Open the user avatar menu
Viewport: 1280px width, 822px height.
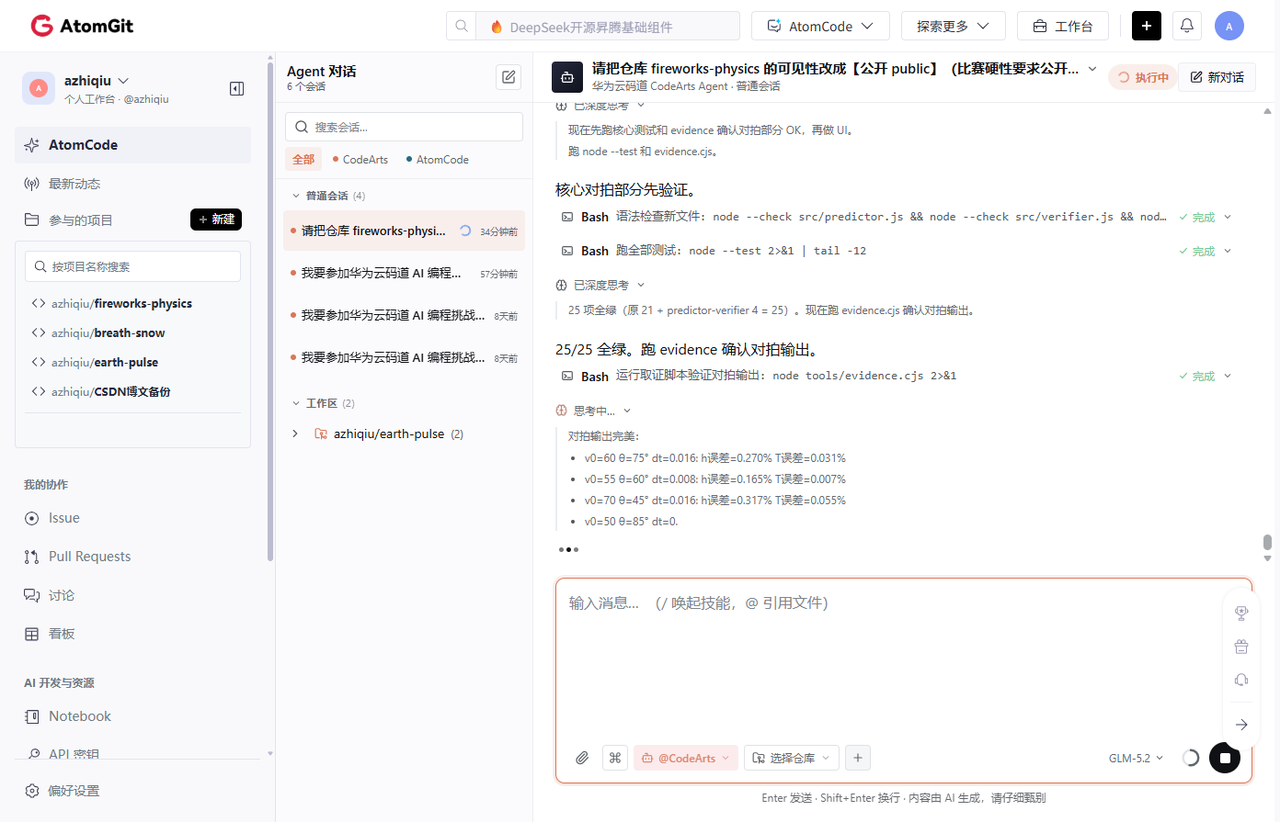[x=1229, y=26]
